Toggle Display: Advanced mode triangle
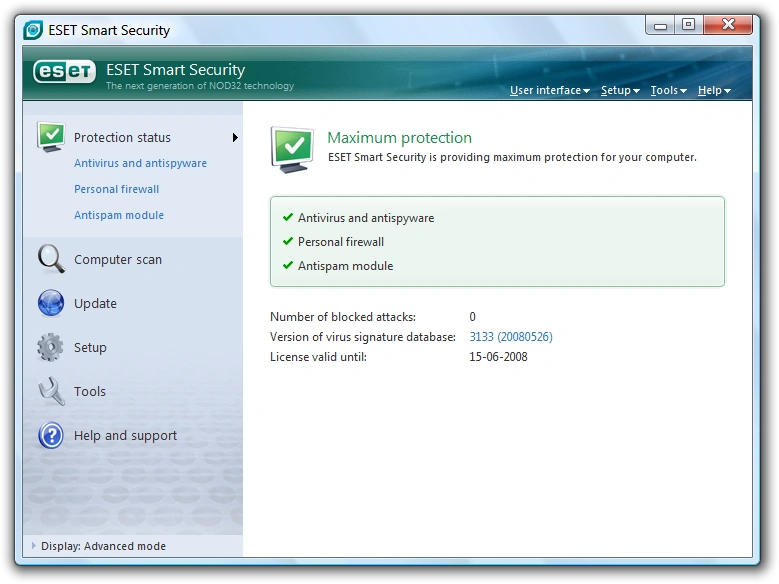 33,546
